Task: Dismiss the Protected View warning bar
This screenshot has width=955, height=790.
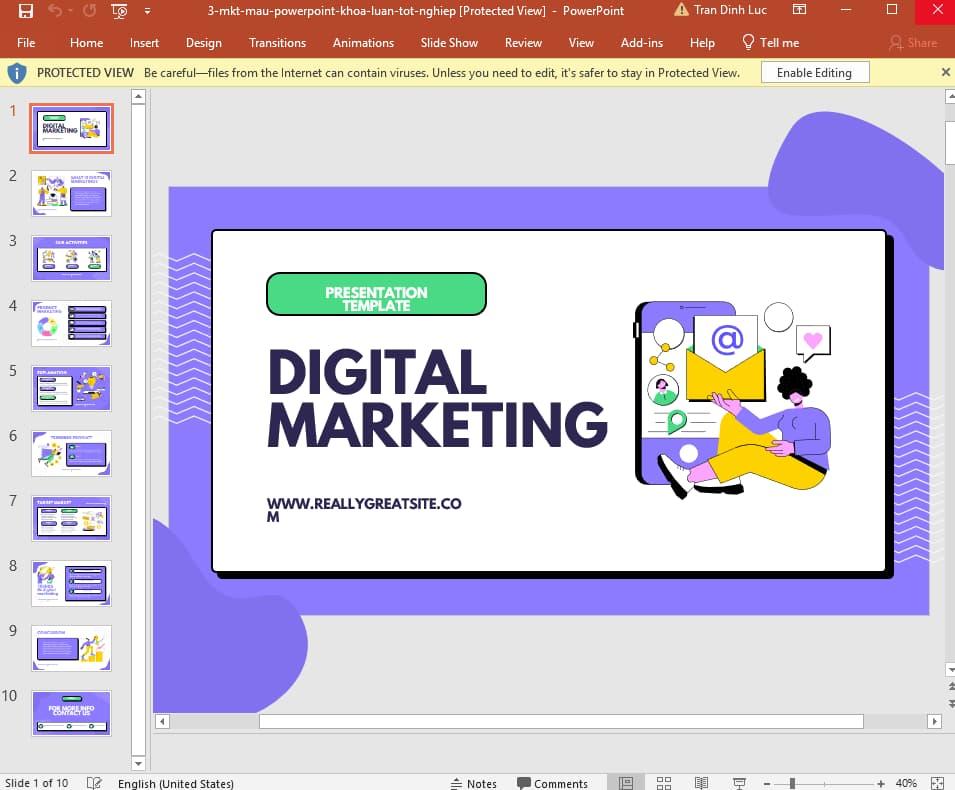Action: point(945,72)
